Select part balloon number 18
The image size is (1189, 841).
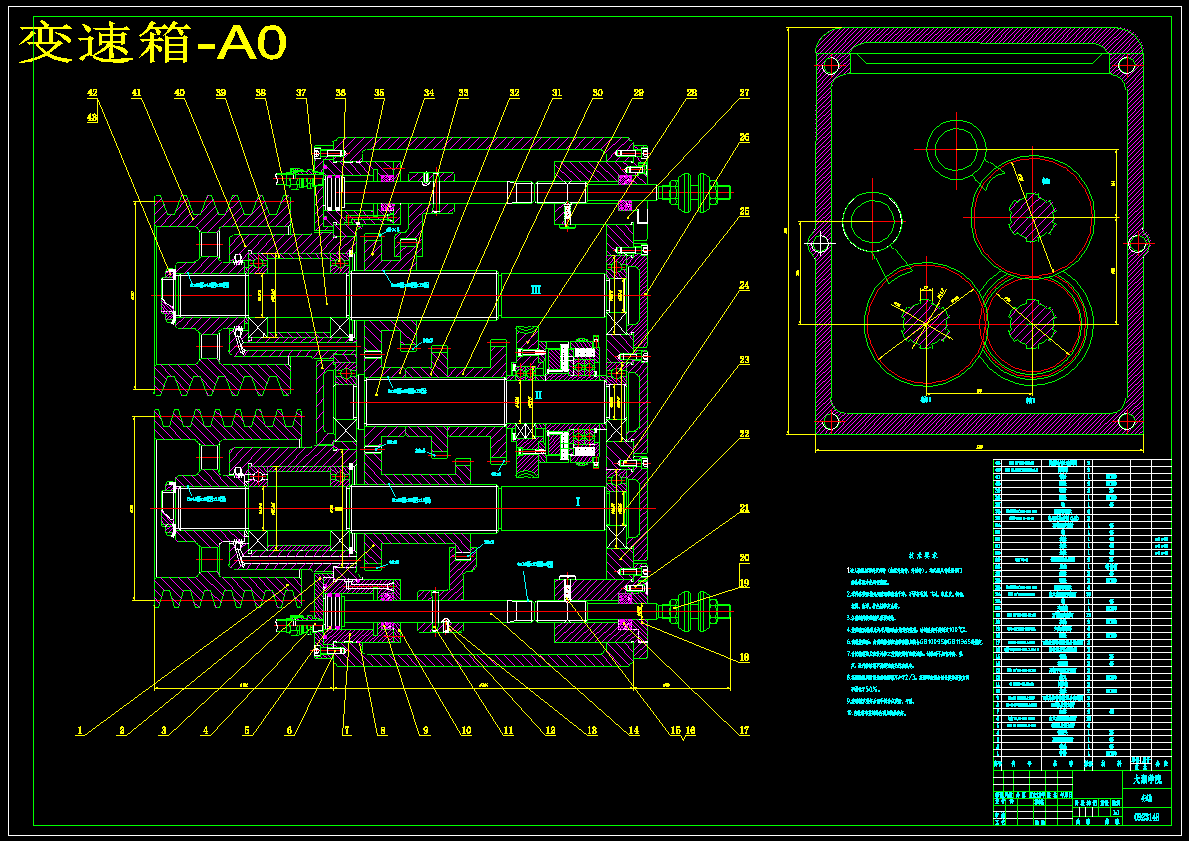744,657
